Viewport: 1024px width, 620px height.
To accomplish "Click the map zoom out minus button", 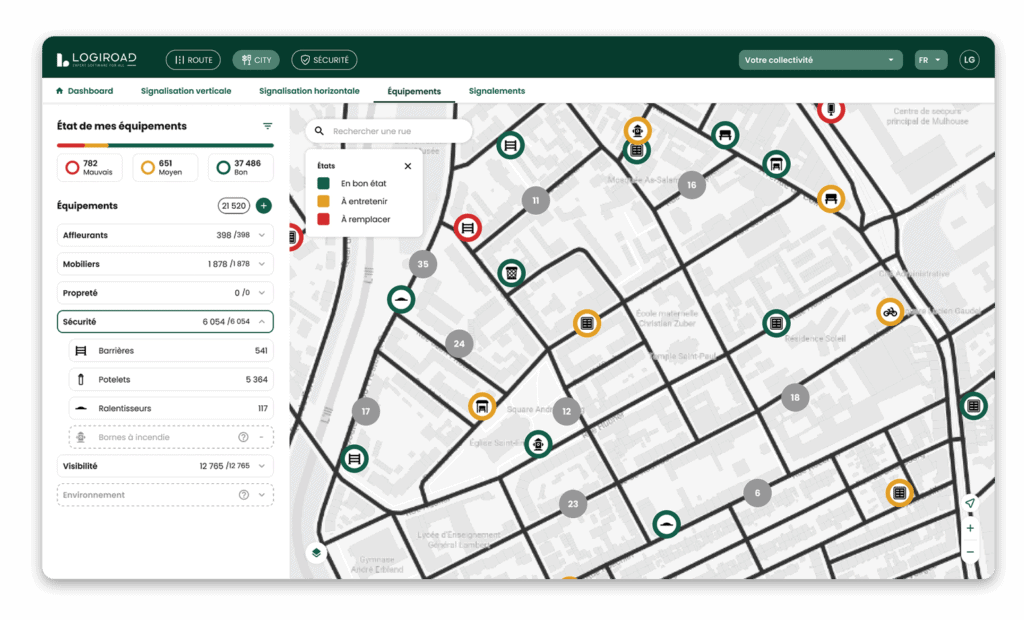I will pyautogui.click(x=969, y=551).
